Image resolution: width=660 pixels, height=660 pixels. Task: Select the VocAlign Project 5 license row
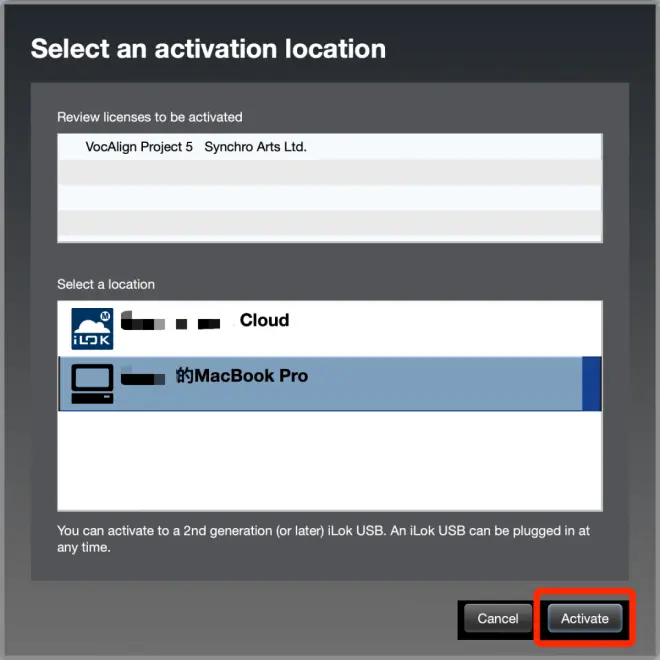pos(330,146)
